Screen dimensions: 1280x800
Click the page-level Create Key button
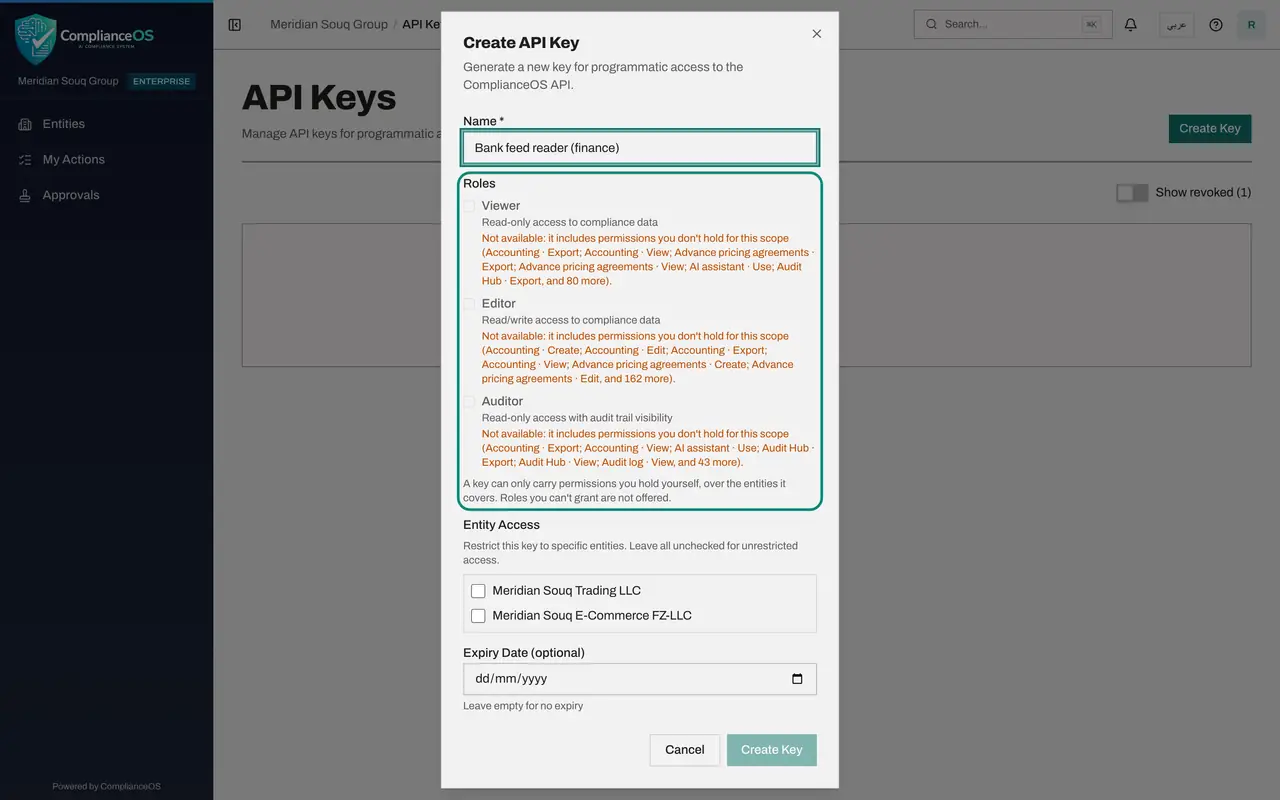(1210, 128)
